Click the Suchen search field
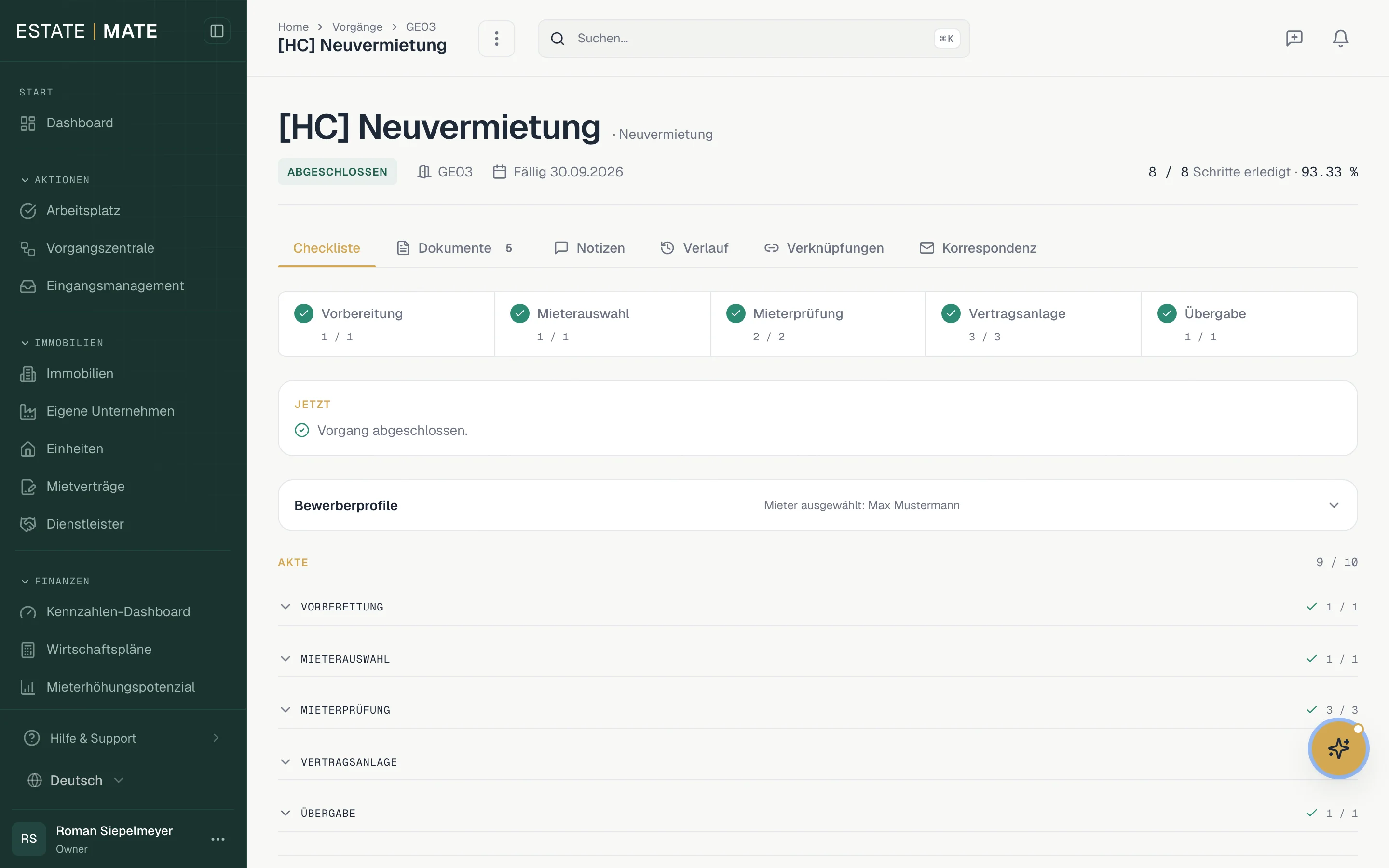 click(754, 39)
